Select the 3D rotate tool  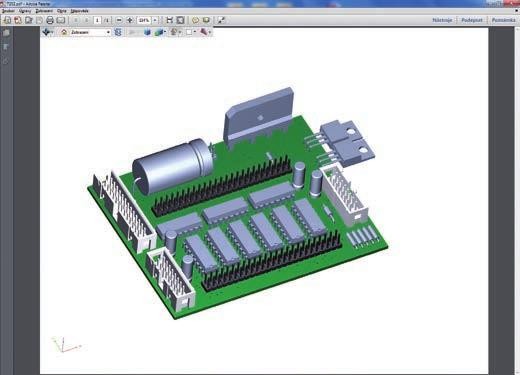47,32
